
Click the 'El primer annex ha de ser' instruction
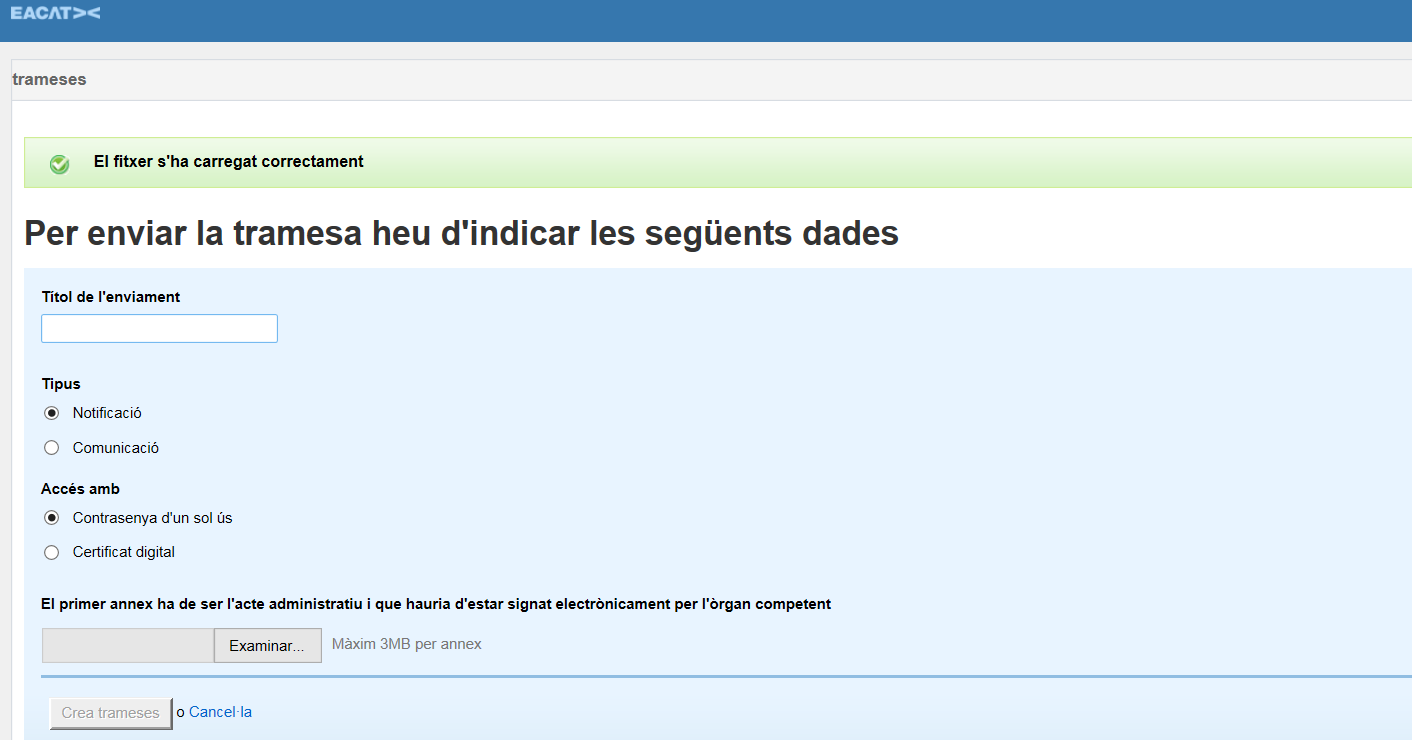[x=436, y=604]
